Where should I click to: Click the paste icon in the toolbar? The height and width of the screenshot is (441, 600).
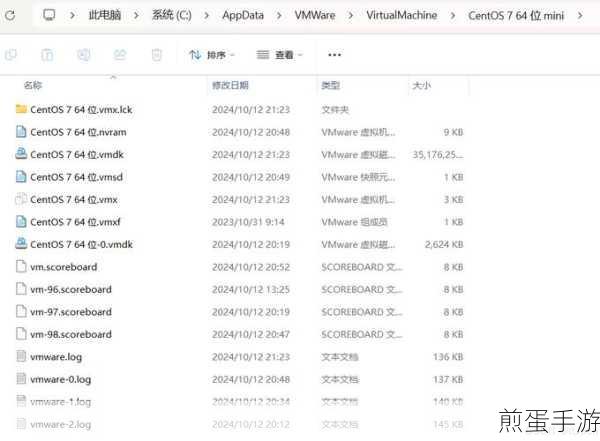(x=47, y=55)
